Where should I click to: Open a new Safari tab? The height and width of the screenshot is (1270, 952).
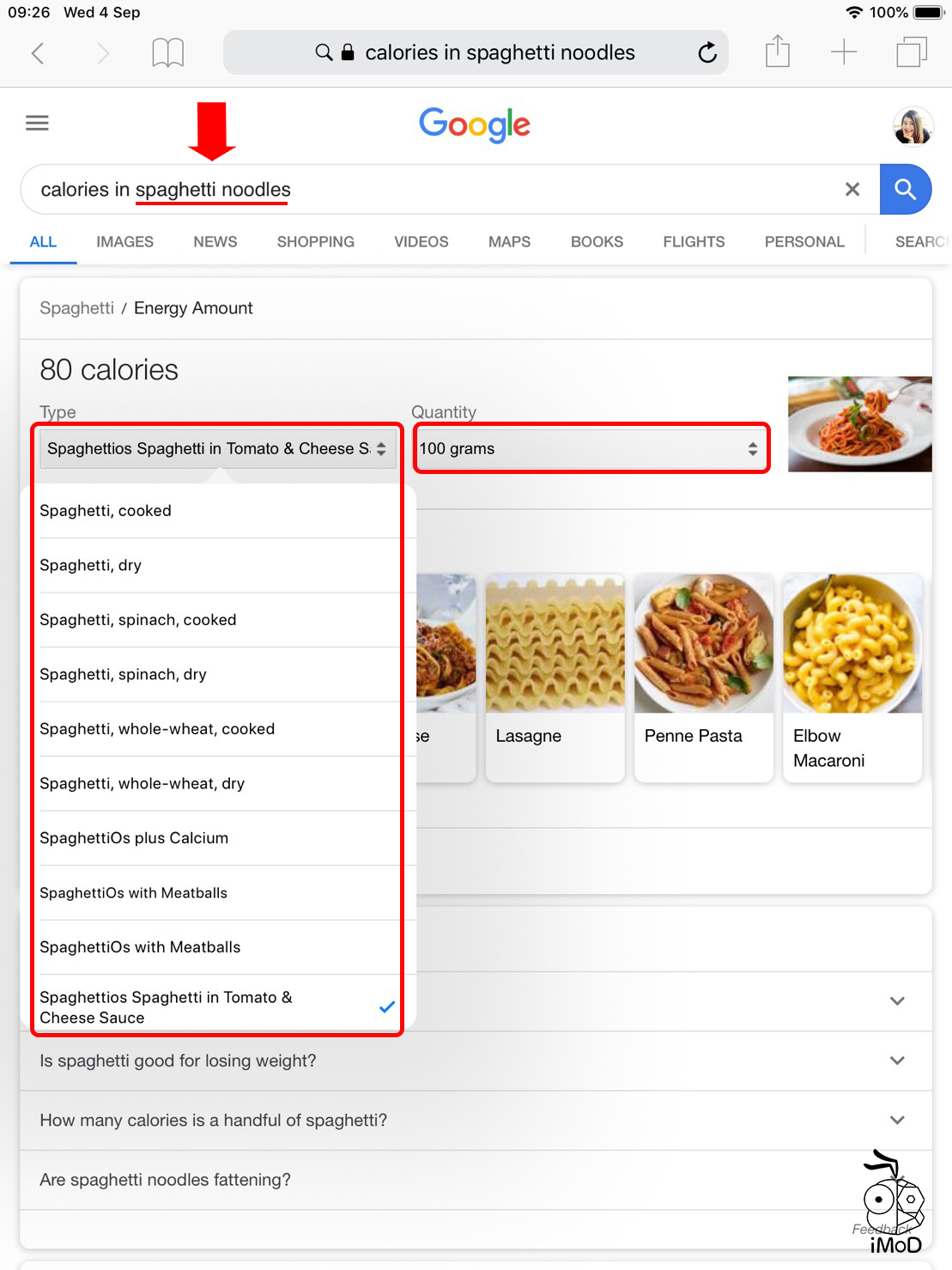click(x=843, y=52)
